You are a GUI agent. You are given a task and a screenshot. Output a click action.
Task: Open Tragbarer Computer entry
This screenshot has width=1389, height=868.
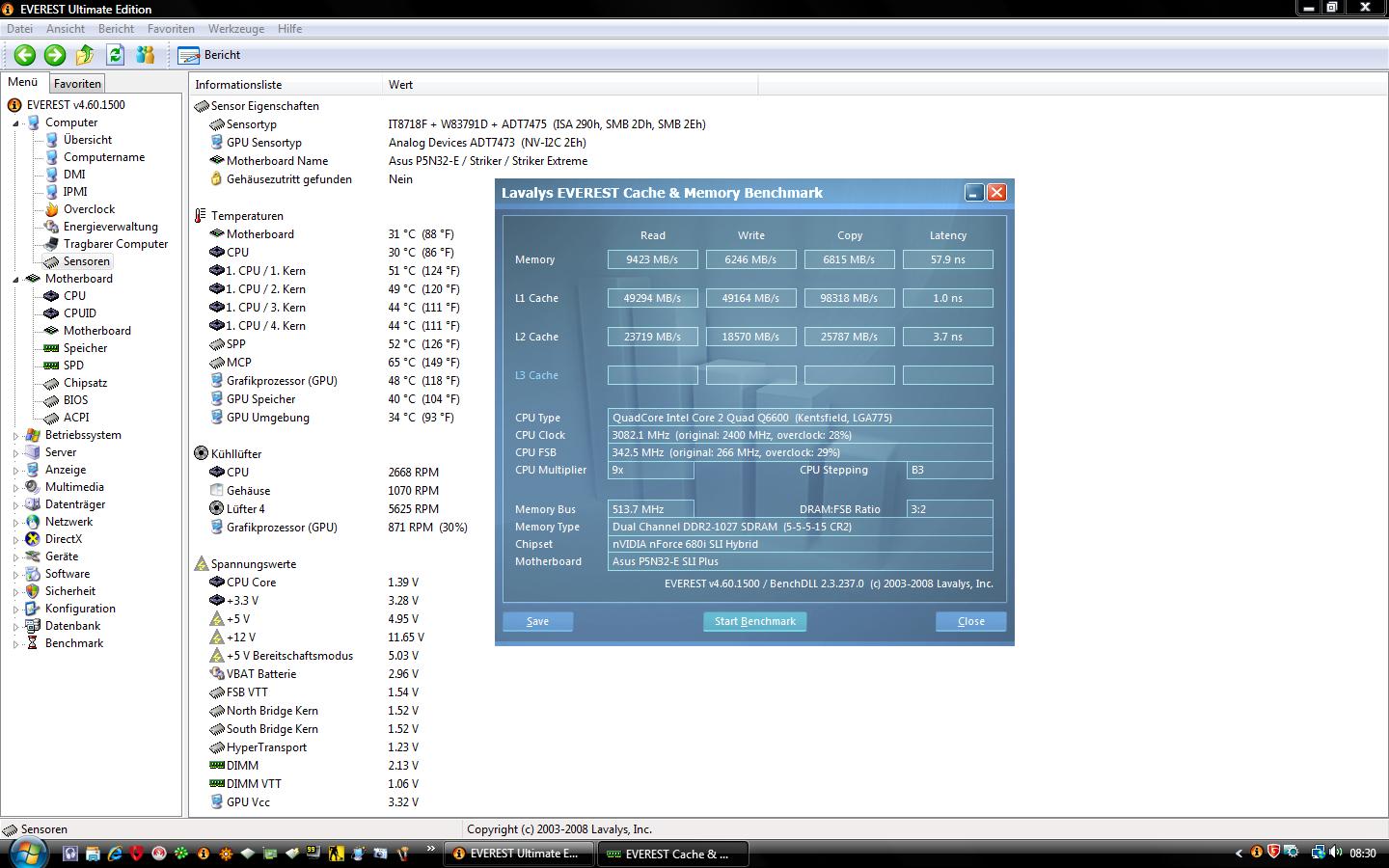pyautogui.click(x=115, y=244)
